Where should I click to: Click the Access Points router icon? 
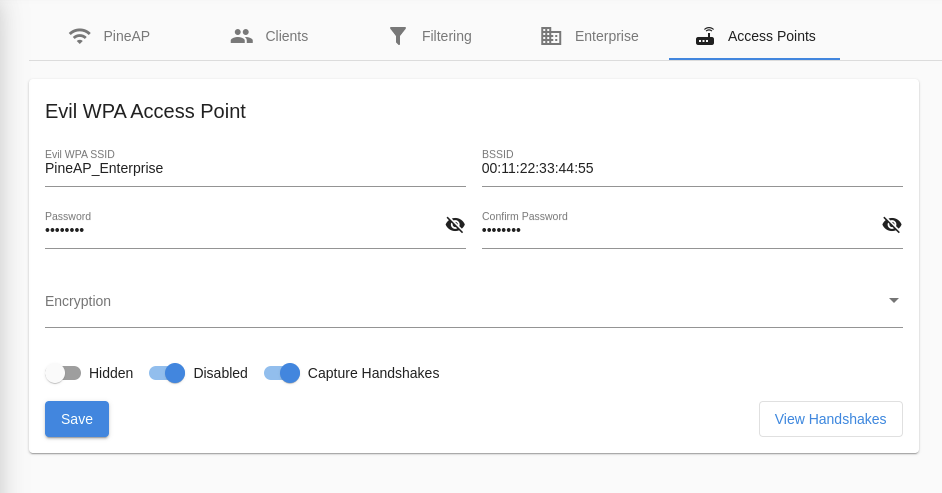(x=705, y=36)
